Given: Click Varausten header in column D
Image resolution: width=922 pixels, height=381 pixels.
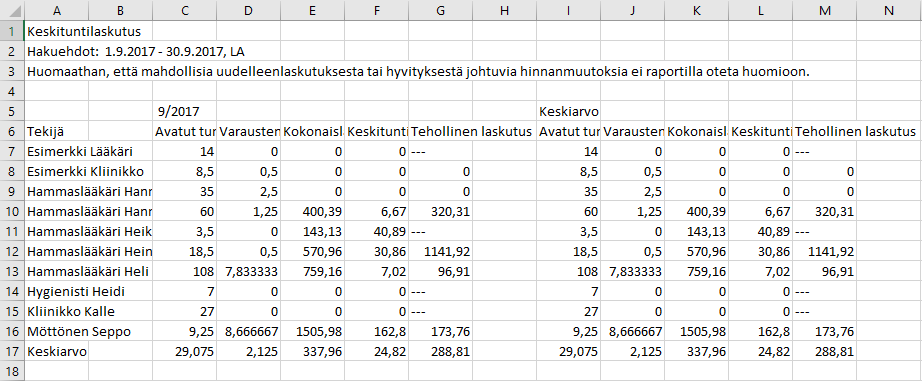Looking at the screenshot, I should [x=249, y=131].
